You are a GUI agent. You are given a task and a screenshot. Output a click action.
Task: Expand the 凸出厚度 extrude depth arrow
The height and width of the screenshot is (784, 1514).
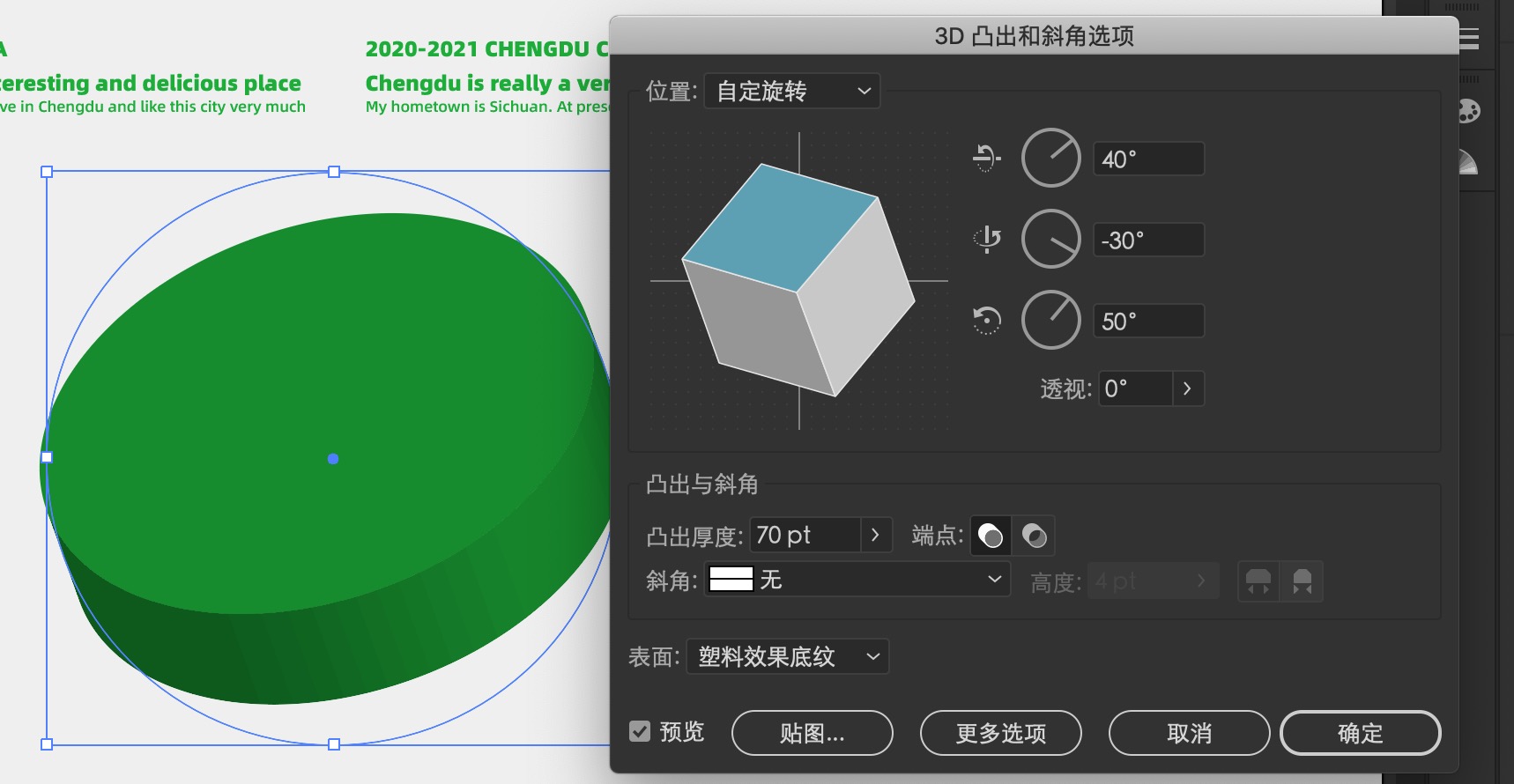point(875,535)
